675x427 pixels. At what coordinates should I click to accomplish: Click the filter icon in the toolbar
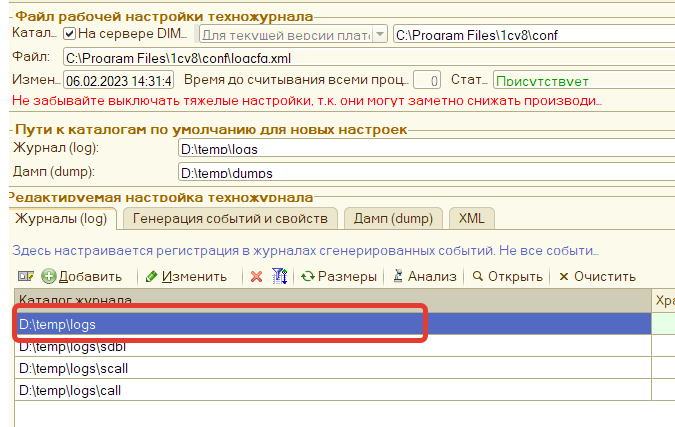coord(280,276)
